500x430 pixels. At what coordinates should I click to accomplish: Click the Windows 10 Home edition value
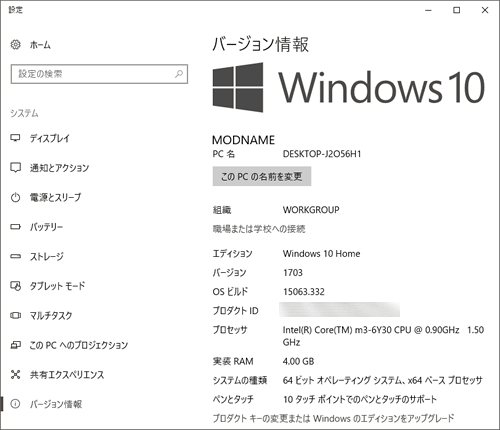pyautogui.click(x=321, y=254)
